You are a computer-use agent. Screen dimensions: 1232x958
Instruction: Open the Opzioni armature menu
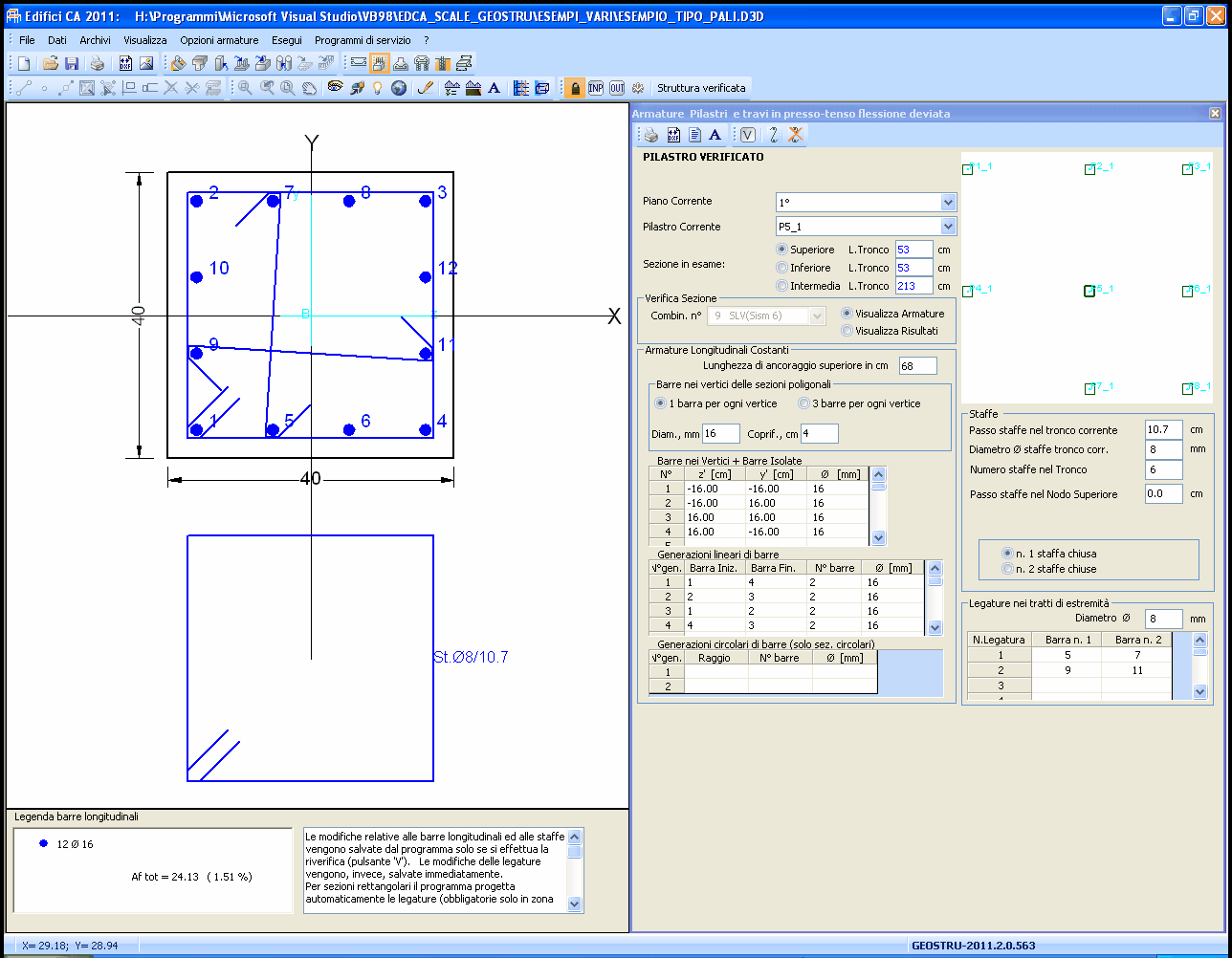click(219, 40)
